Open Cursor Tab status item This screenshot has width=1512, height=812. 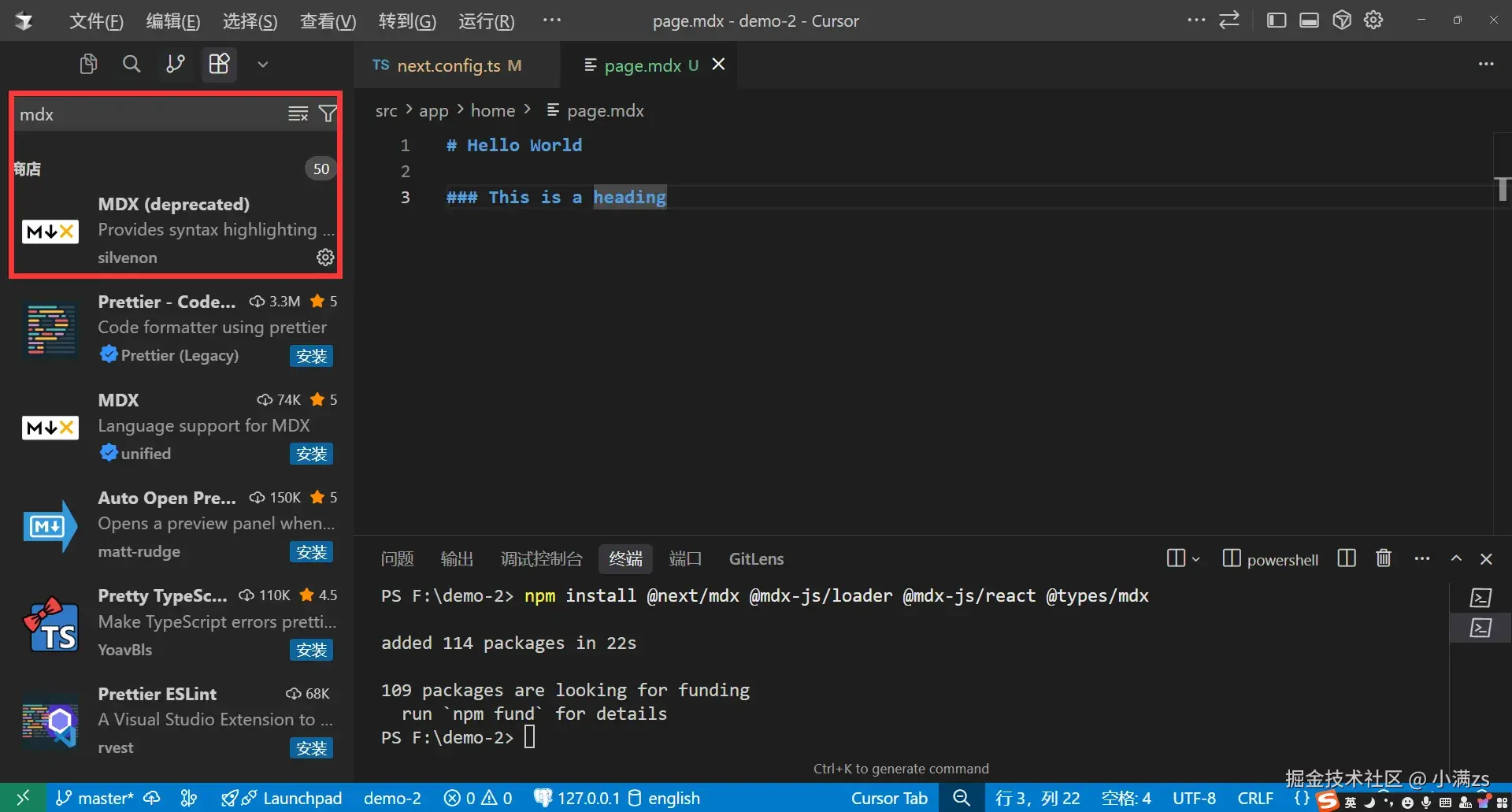point(889,799)
